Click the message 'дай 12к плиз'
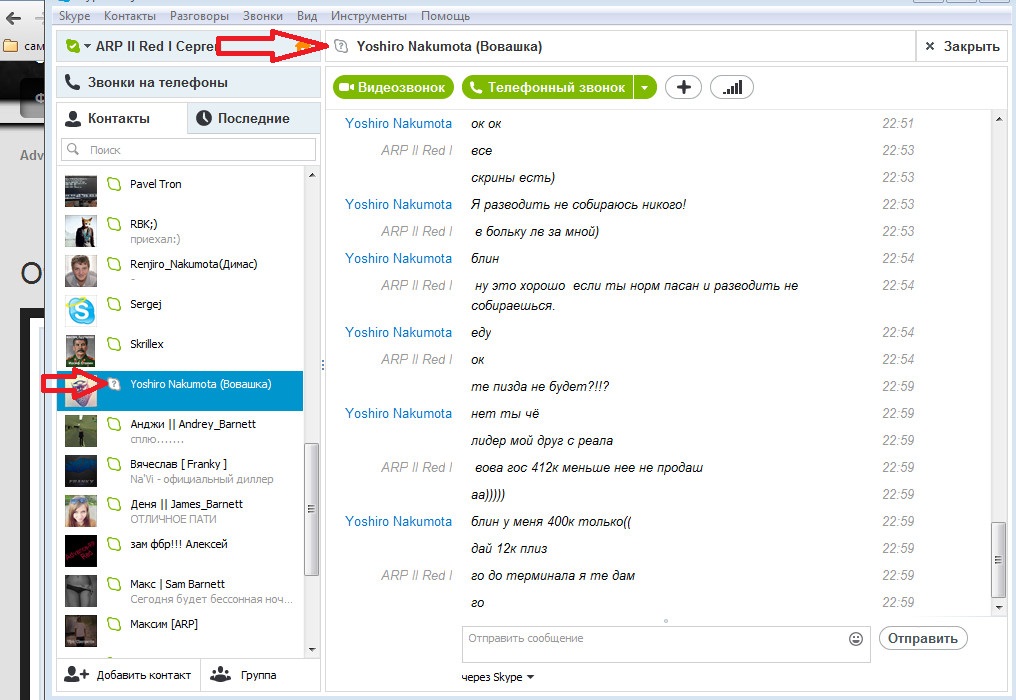 point(509,549)
